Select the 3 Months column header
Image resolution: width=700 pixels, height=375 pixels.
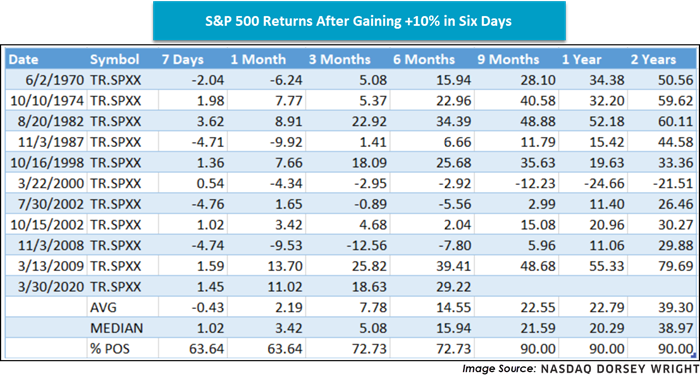coord(339,60)
